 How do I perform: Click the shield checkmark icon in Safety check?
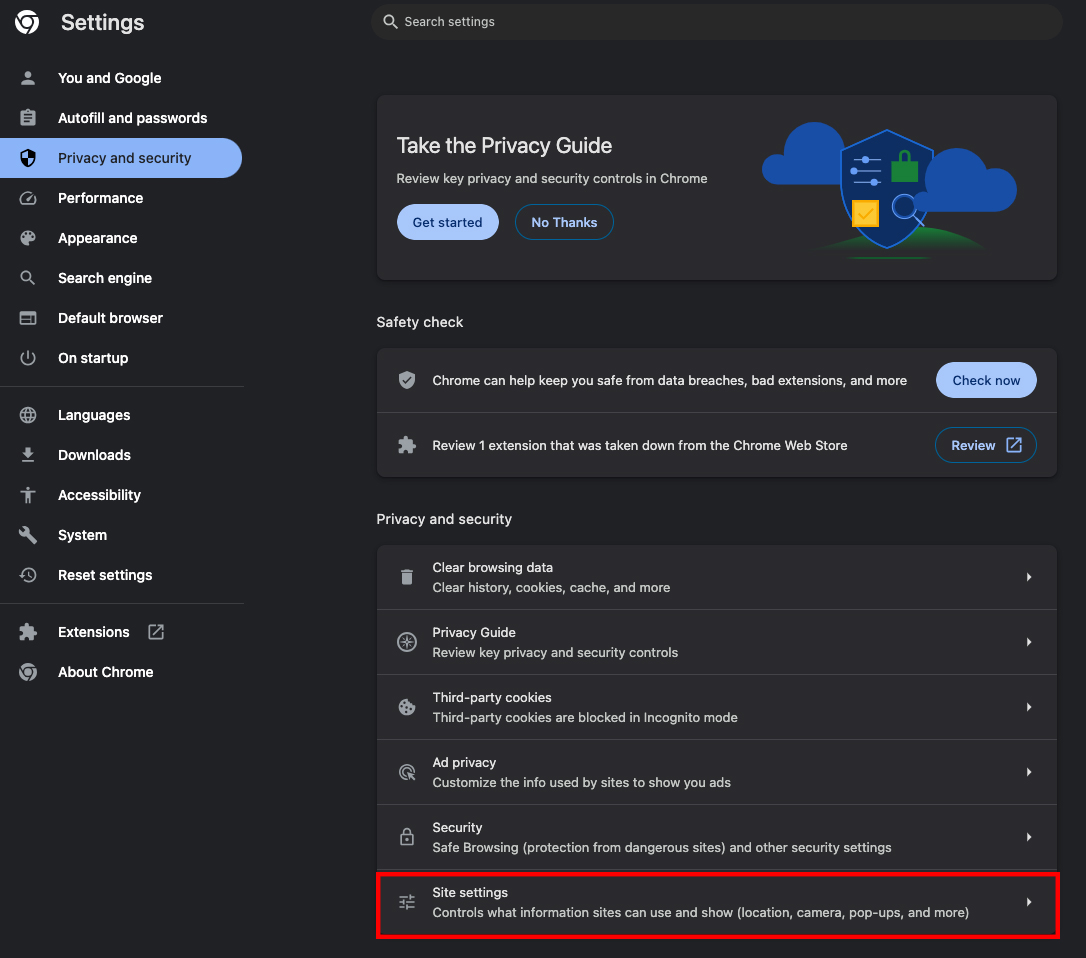pyautogui.click(x=407, y=380)
